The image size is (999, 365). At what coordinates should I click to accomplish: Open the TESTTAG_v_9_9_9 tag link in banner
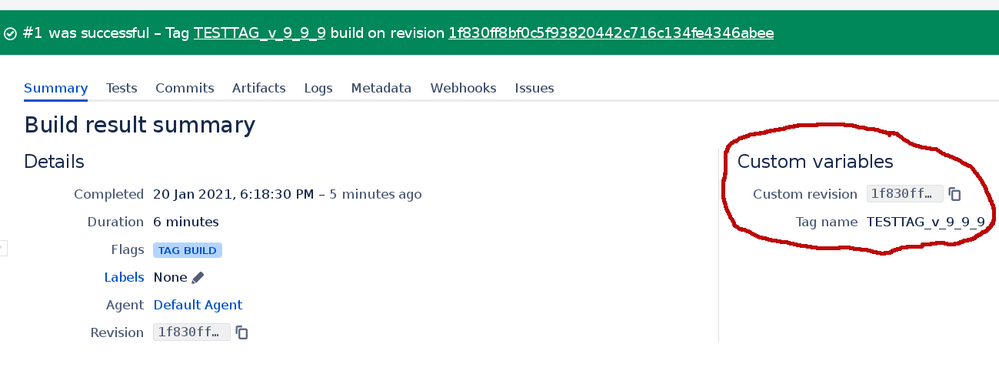[260, 33]
